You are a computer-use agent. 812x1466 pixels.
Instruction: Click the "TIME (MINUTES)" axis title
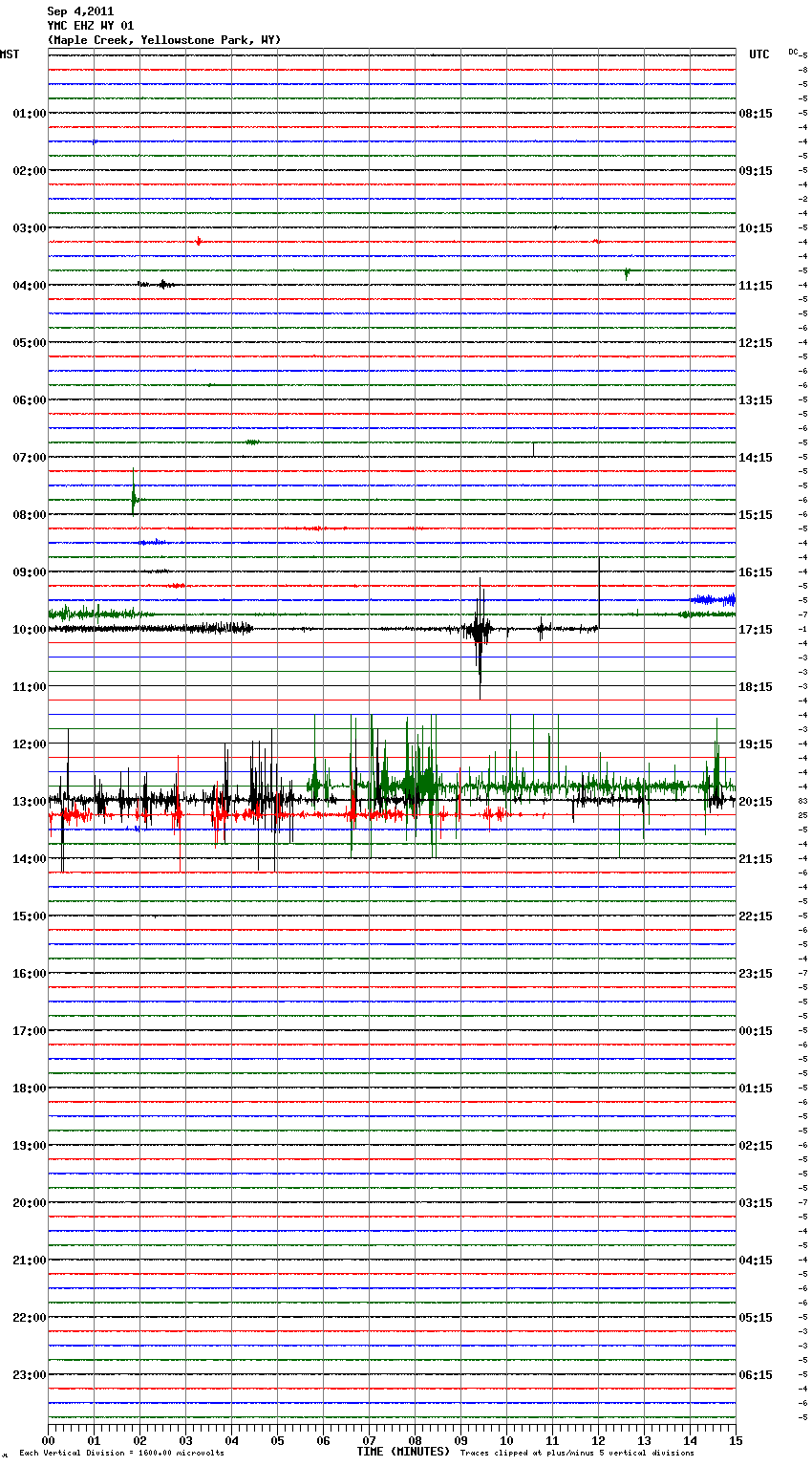pos(403,1452)
